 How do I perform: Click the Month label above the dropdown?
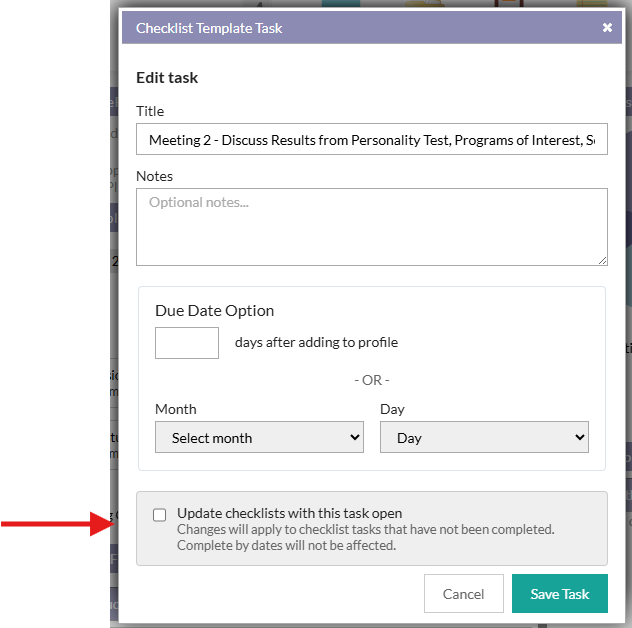(x=176, y=409)
